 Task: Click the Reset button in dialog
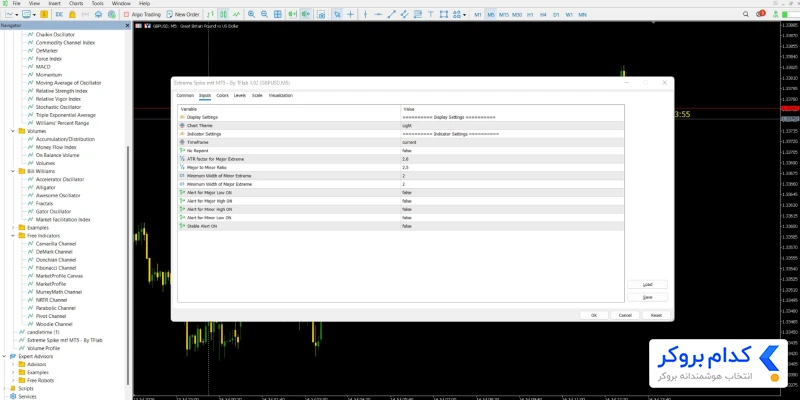(656, 315)
